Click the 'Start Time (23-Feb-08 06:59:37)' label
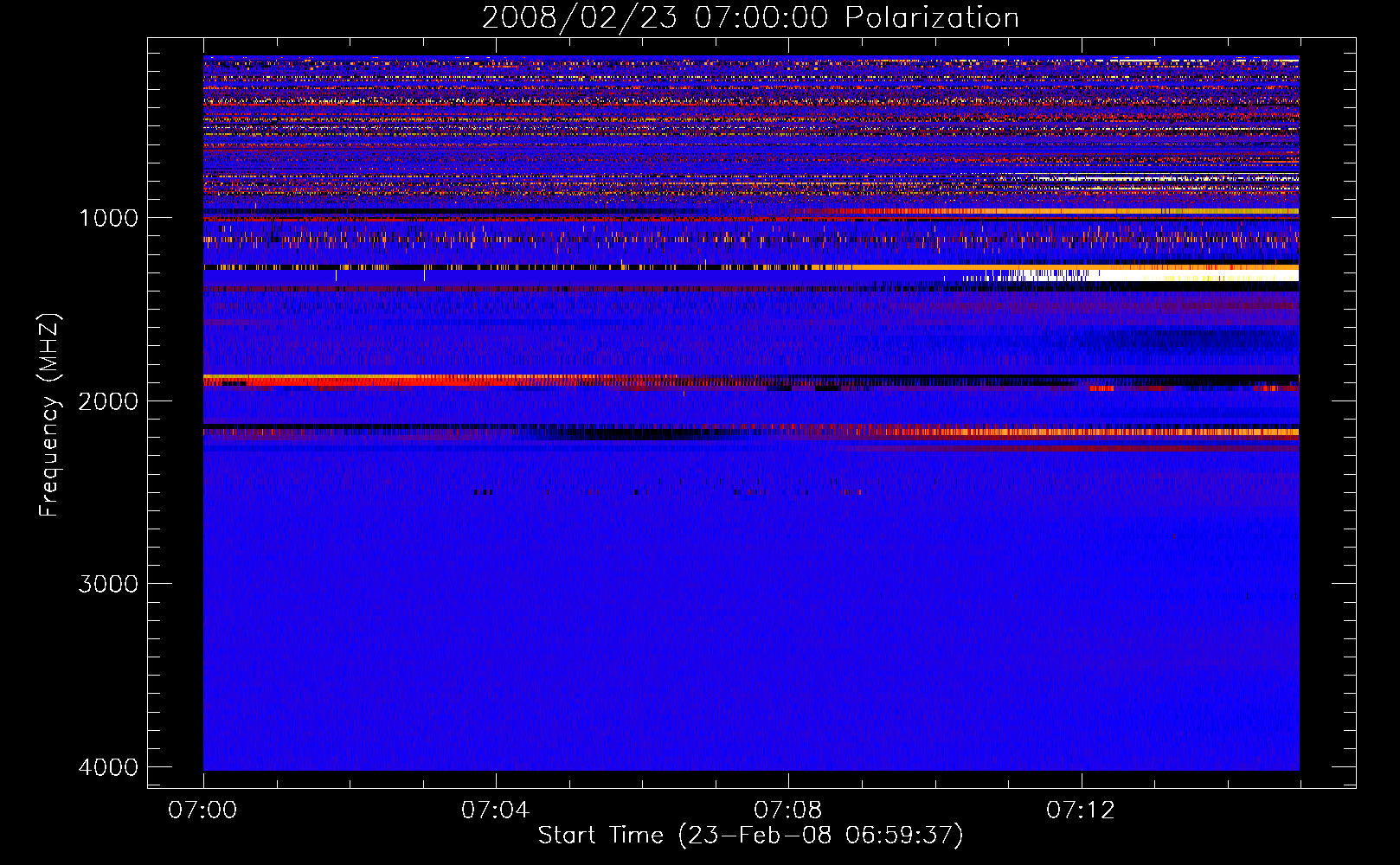The image size is (1400, 865). point(750,836)
